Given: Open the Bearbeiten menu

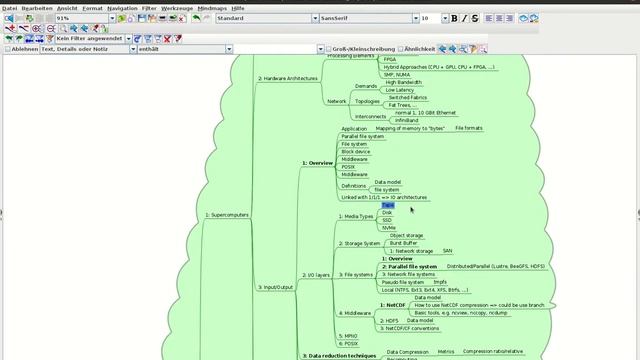Looking at the screenshot, I should coord(37,8).
